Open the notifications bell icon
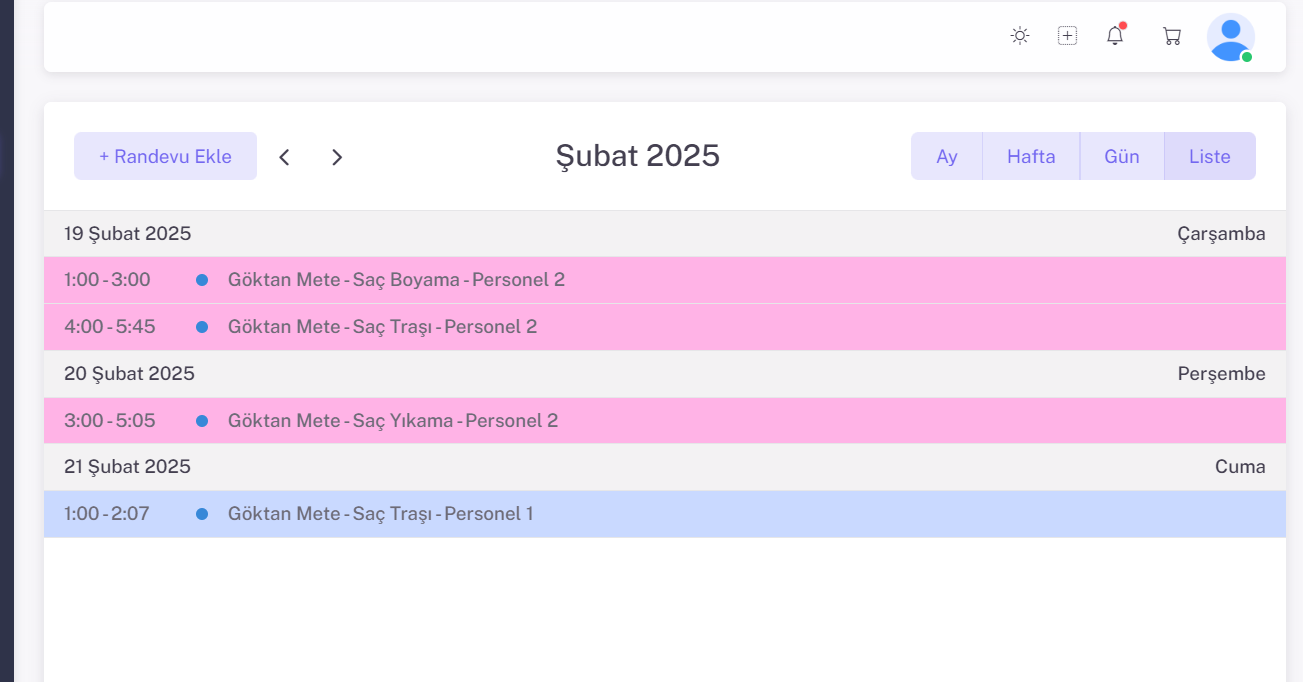Image resolution: width=1303 pixels, height=682 pixels. point(1115,36)
